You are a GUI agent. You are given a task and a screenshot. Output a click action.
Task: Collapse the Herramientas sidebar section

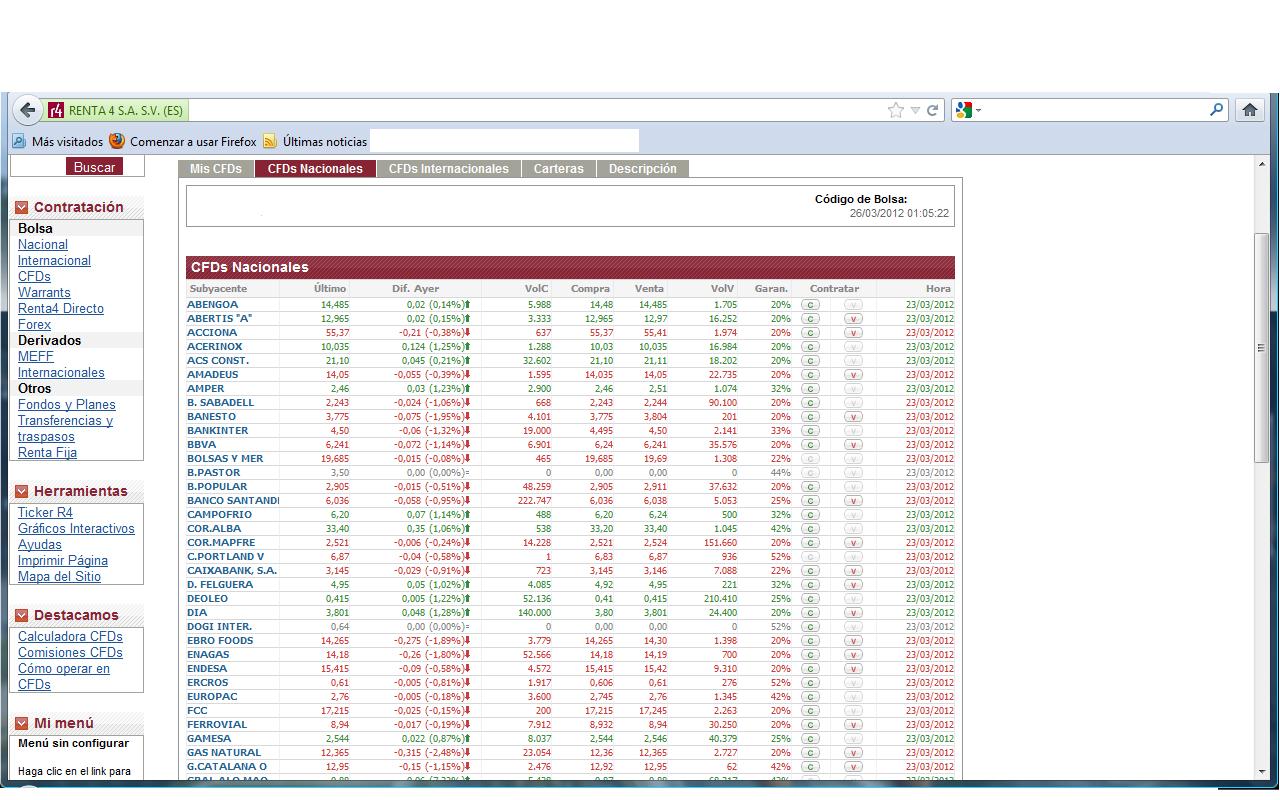point(22,492)
